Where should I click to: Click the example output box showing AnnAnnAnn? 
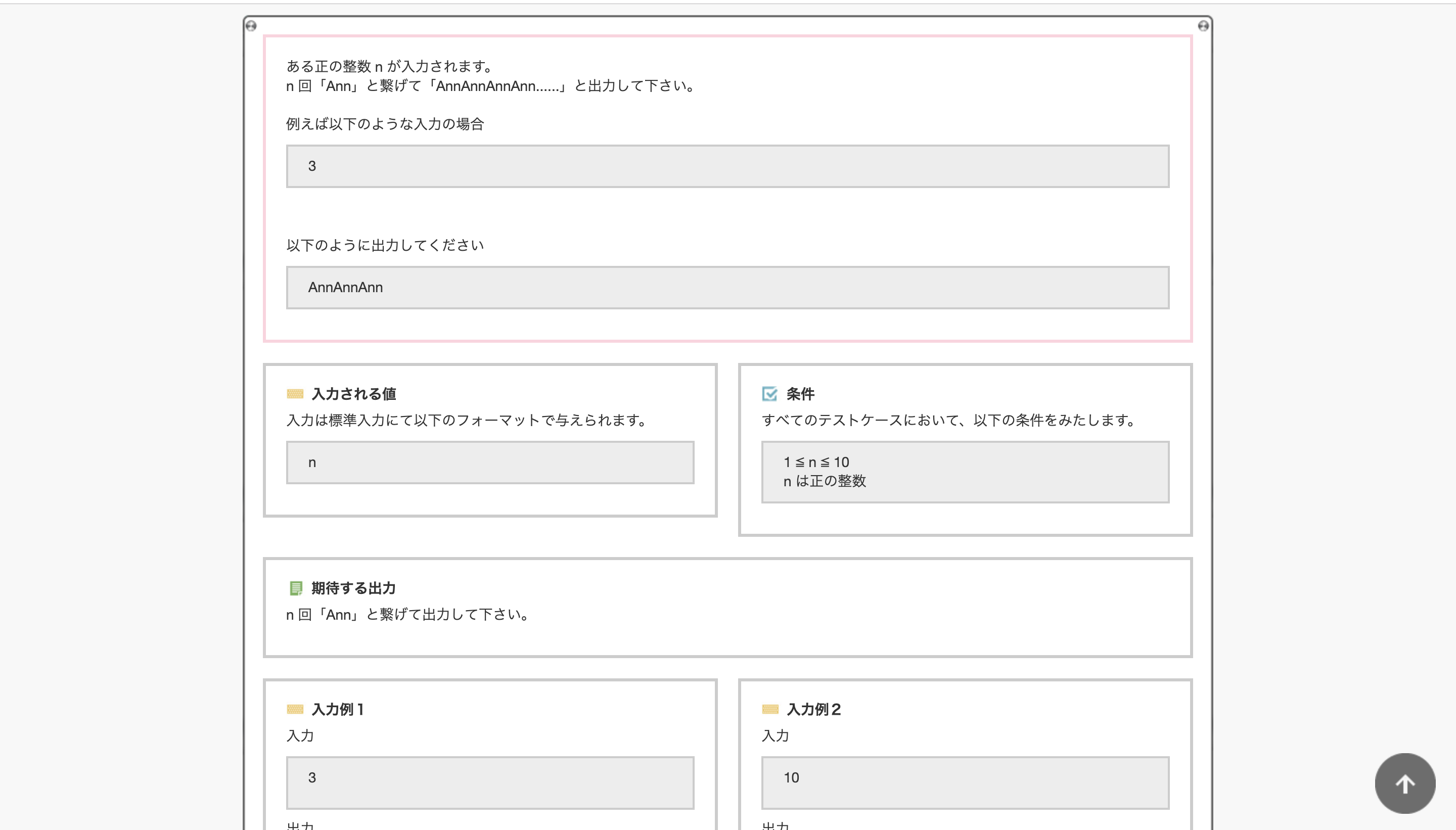coord(727,288)
